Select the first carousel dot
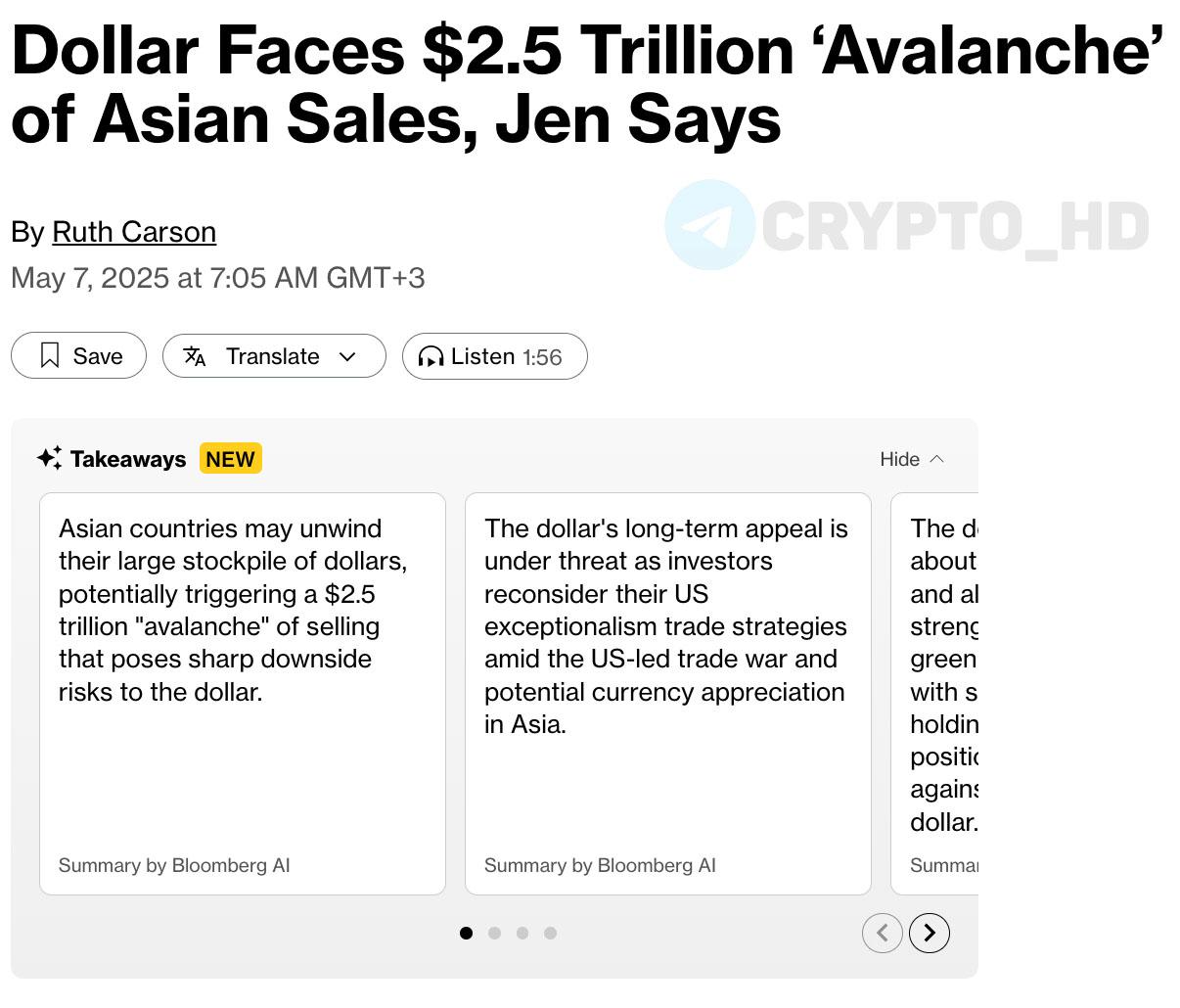The image size is (1180, 1008). (x=466, y=933)
